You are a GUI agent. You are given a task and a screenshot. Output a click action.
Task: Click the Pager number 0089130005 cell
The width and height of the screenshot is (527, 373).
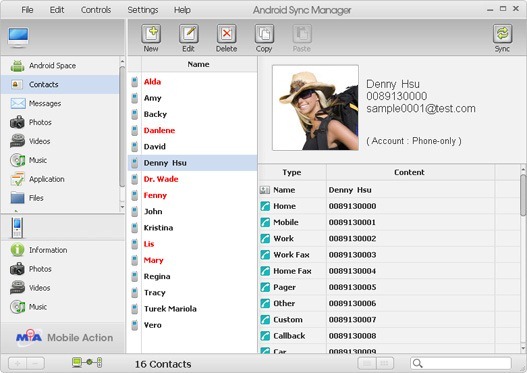[x=410, y=287]
